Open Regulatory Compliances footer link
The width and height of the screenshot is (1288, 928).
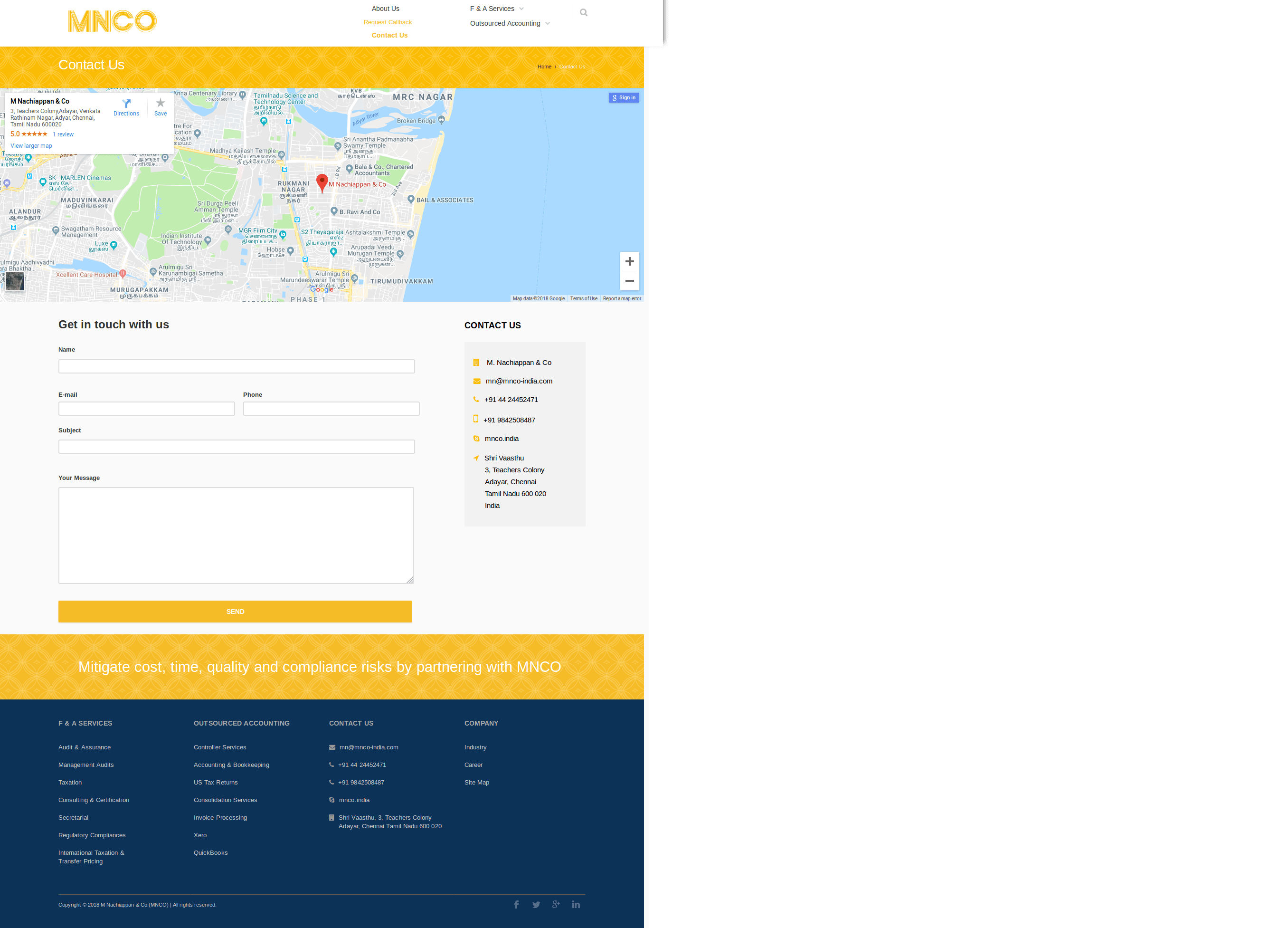tap(92, 835)
